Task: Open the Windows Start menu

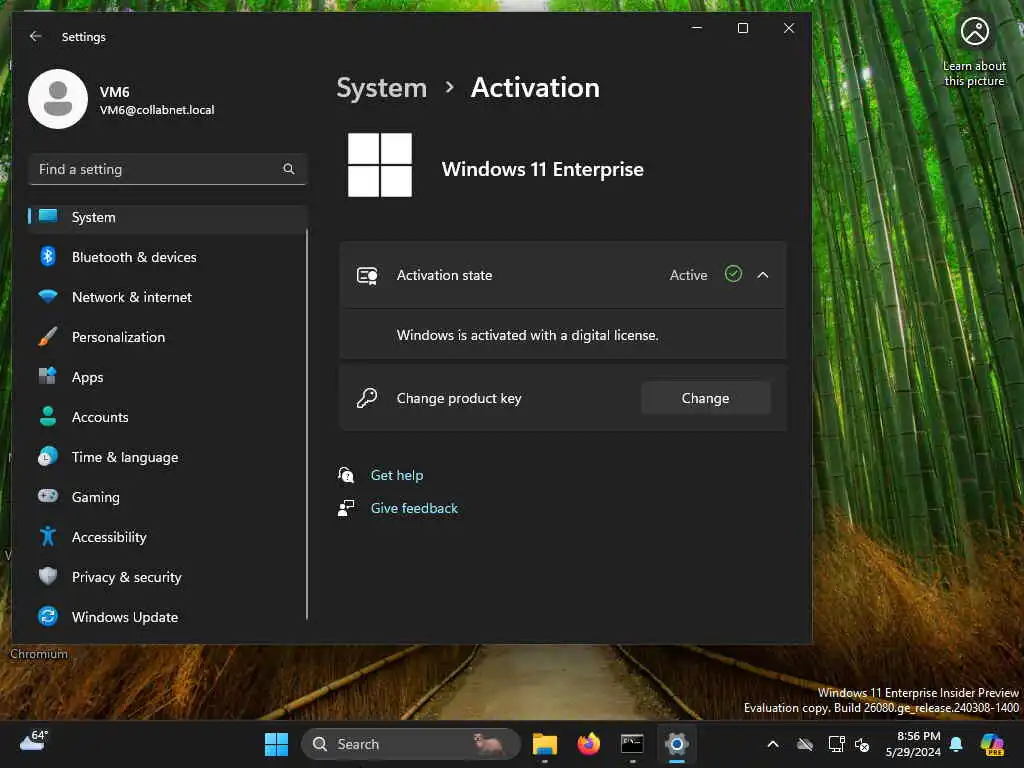Action: (x=276, y=744)
